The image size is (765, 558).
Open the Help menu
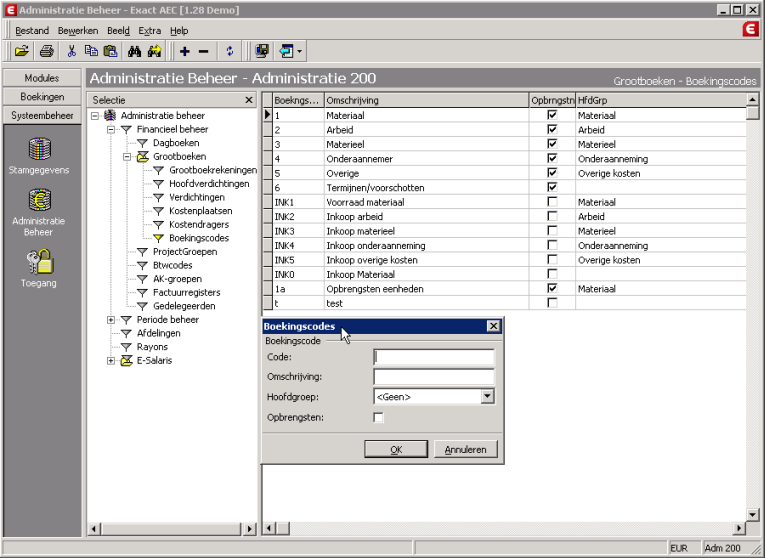pyautogui.click(x=179, y=31)
